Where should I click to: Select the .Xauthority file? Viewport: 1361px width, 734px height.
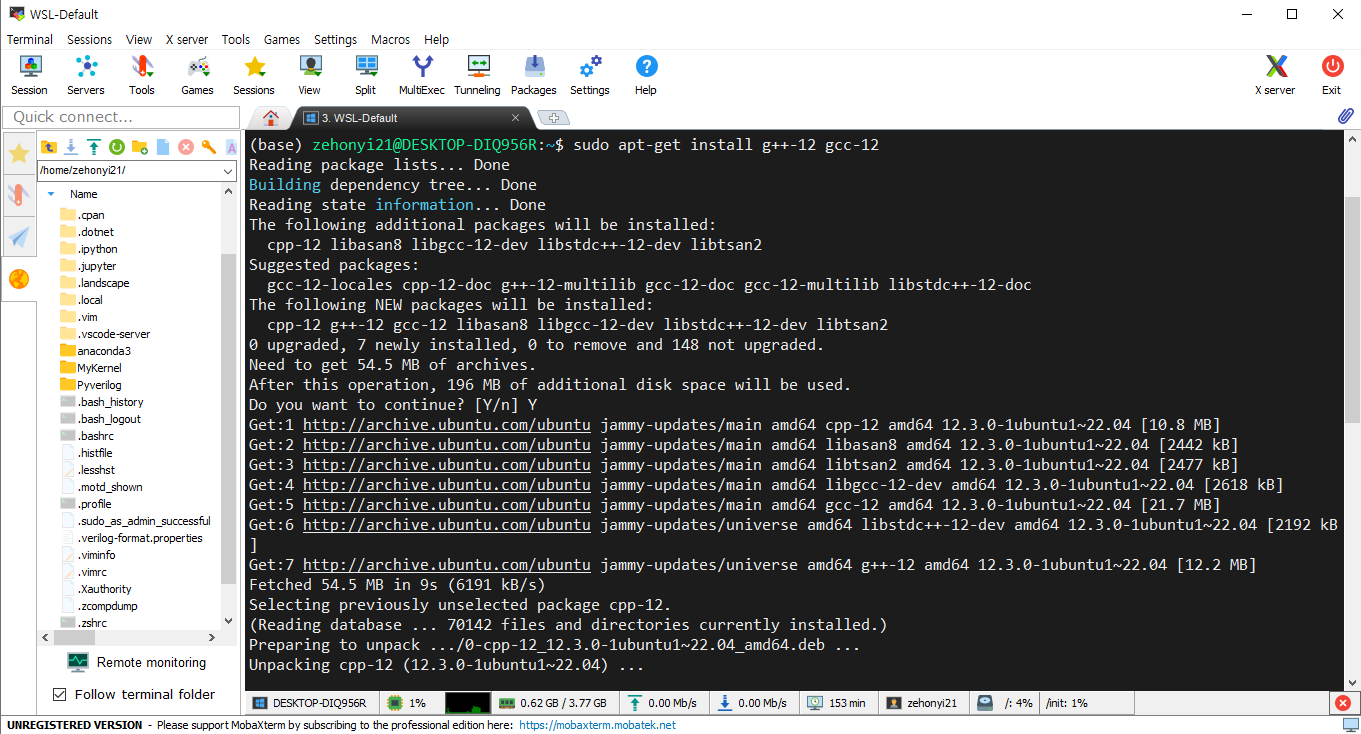[104, 589]
